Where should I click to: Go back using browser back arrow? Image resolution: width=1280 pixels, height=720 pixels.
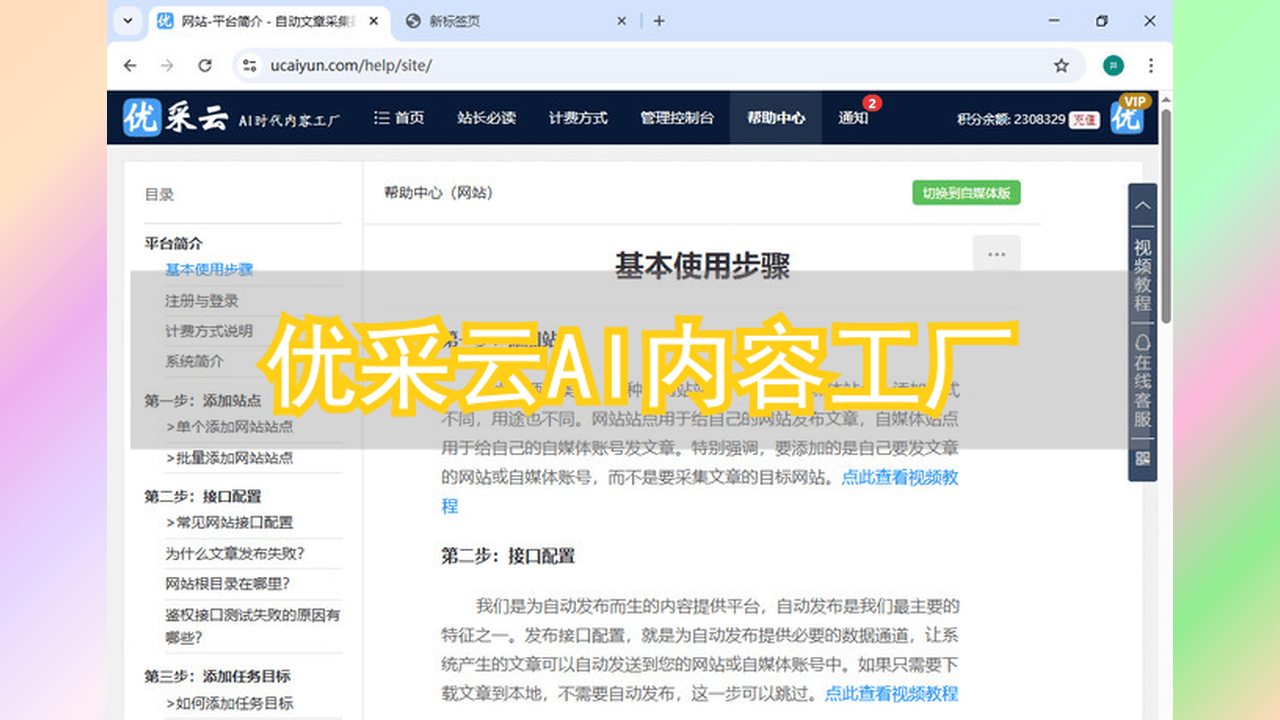130,66
